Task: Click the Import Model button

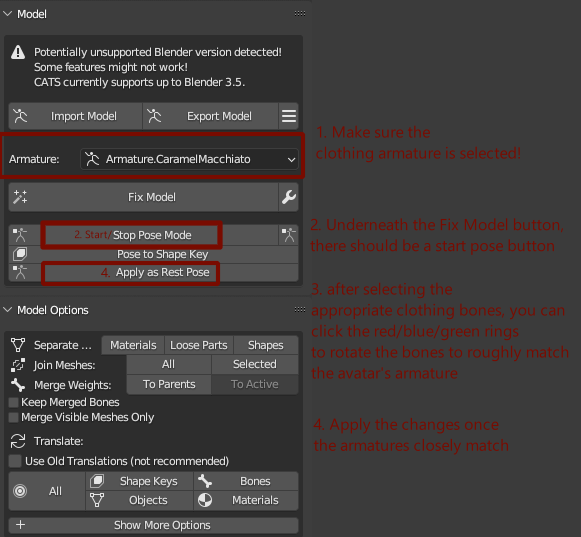Action: [x=76, y=116]
